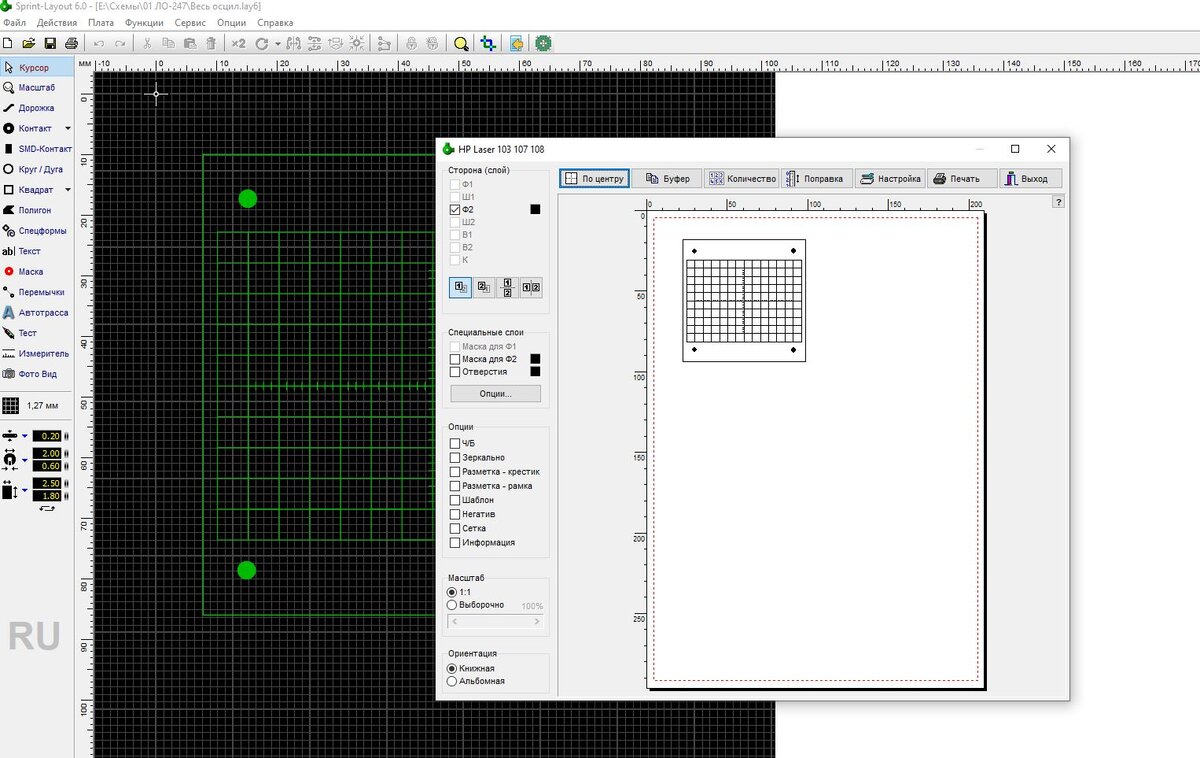Screen dimensions: 1200x758
Task: Select the Маска tool
Action: click(37, 272)
